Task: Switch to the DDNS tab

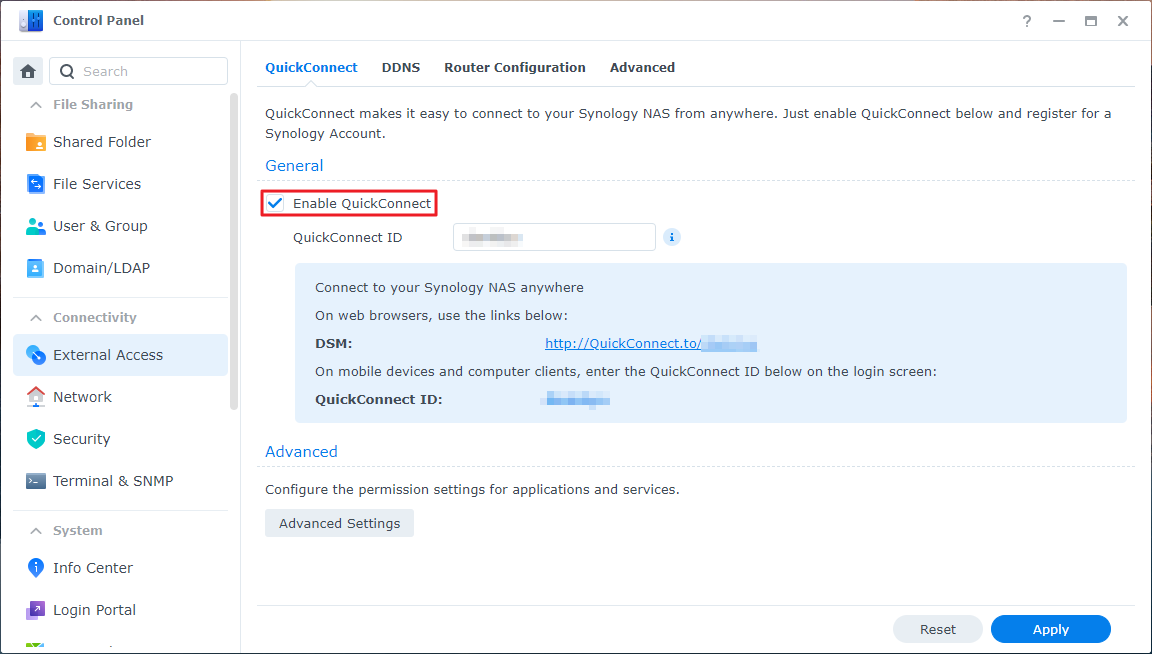Action: (x=400, y=67)
